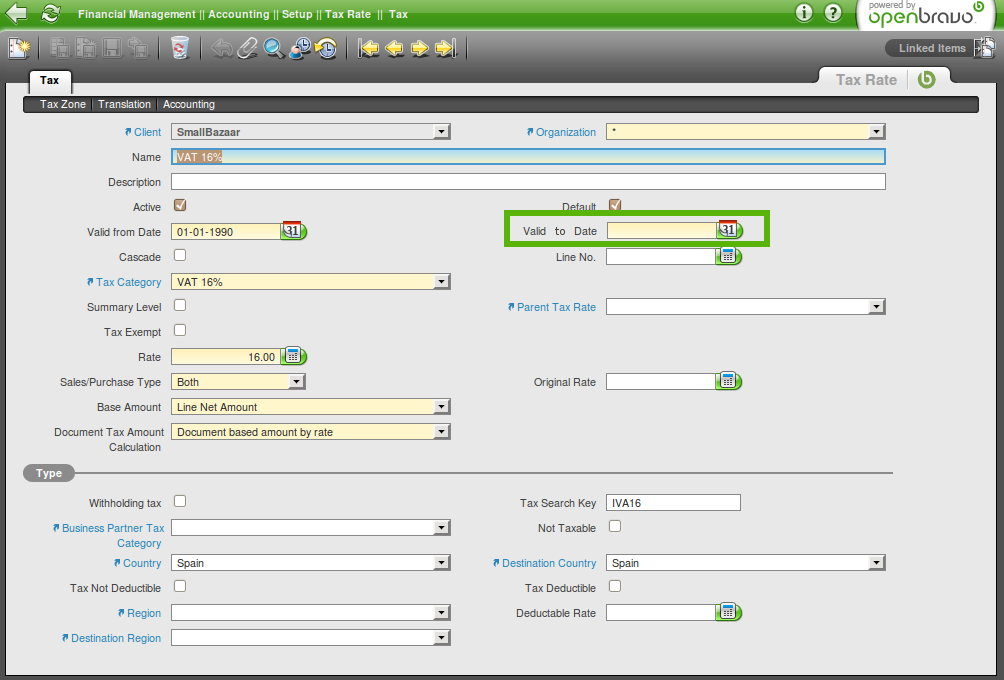1004x680 pixels.
Task: Delete record using the trash icon
Action: point(180,48)
